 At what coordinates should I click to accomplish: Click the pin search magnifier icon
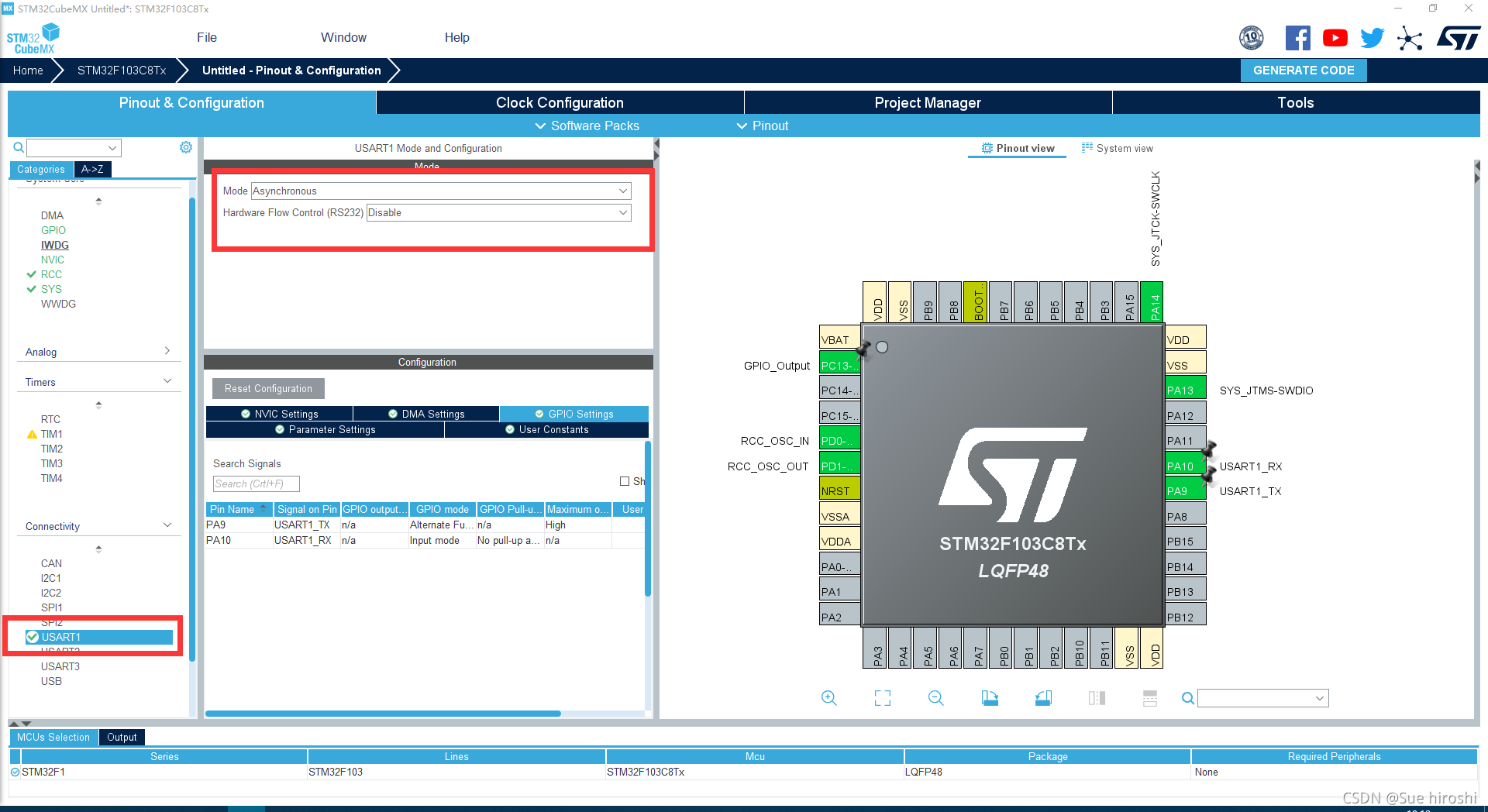1187,698
